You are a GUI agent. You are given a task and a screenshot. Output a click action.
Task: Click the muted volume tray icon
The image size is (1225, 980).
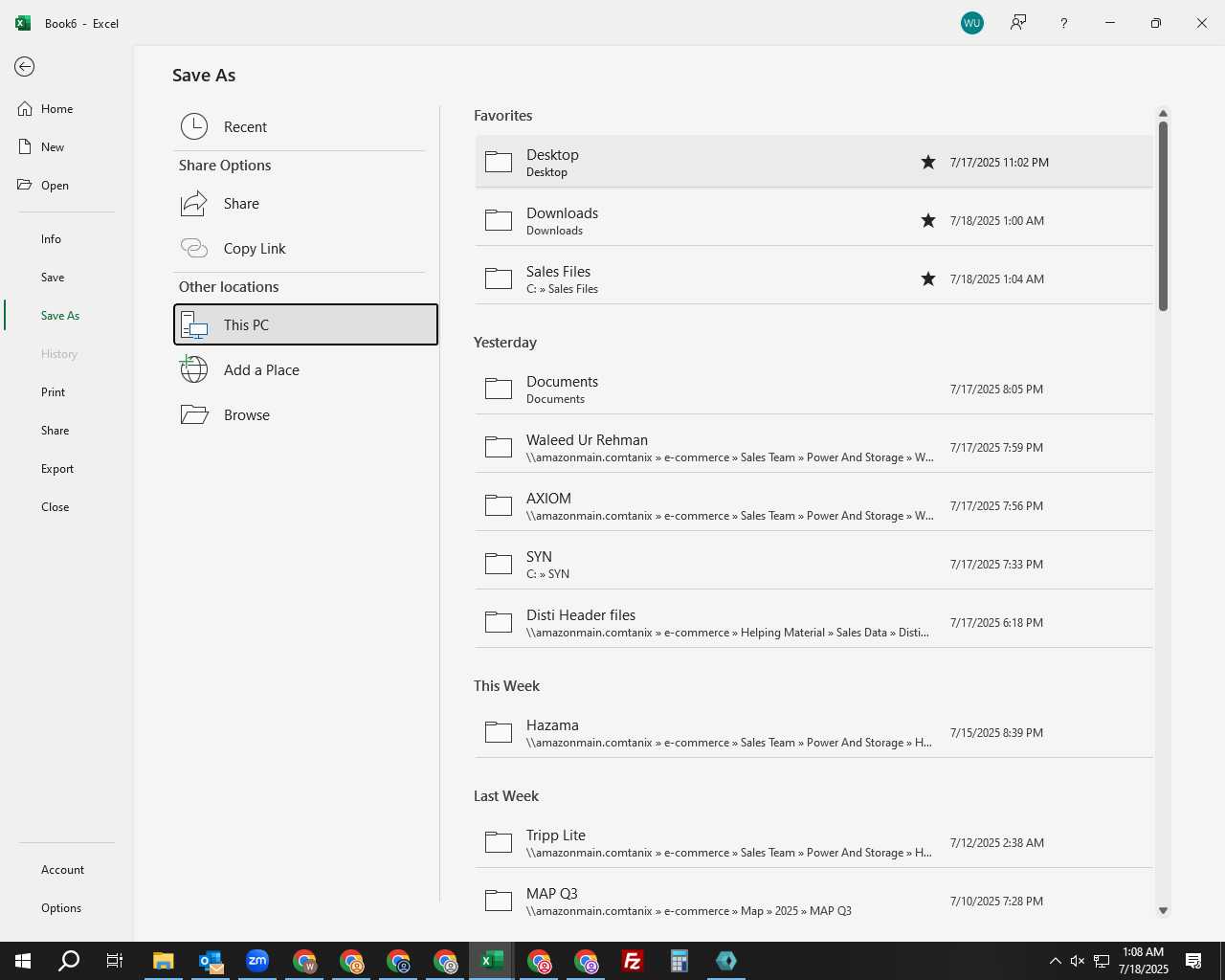(x=1078, y=961)
